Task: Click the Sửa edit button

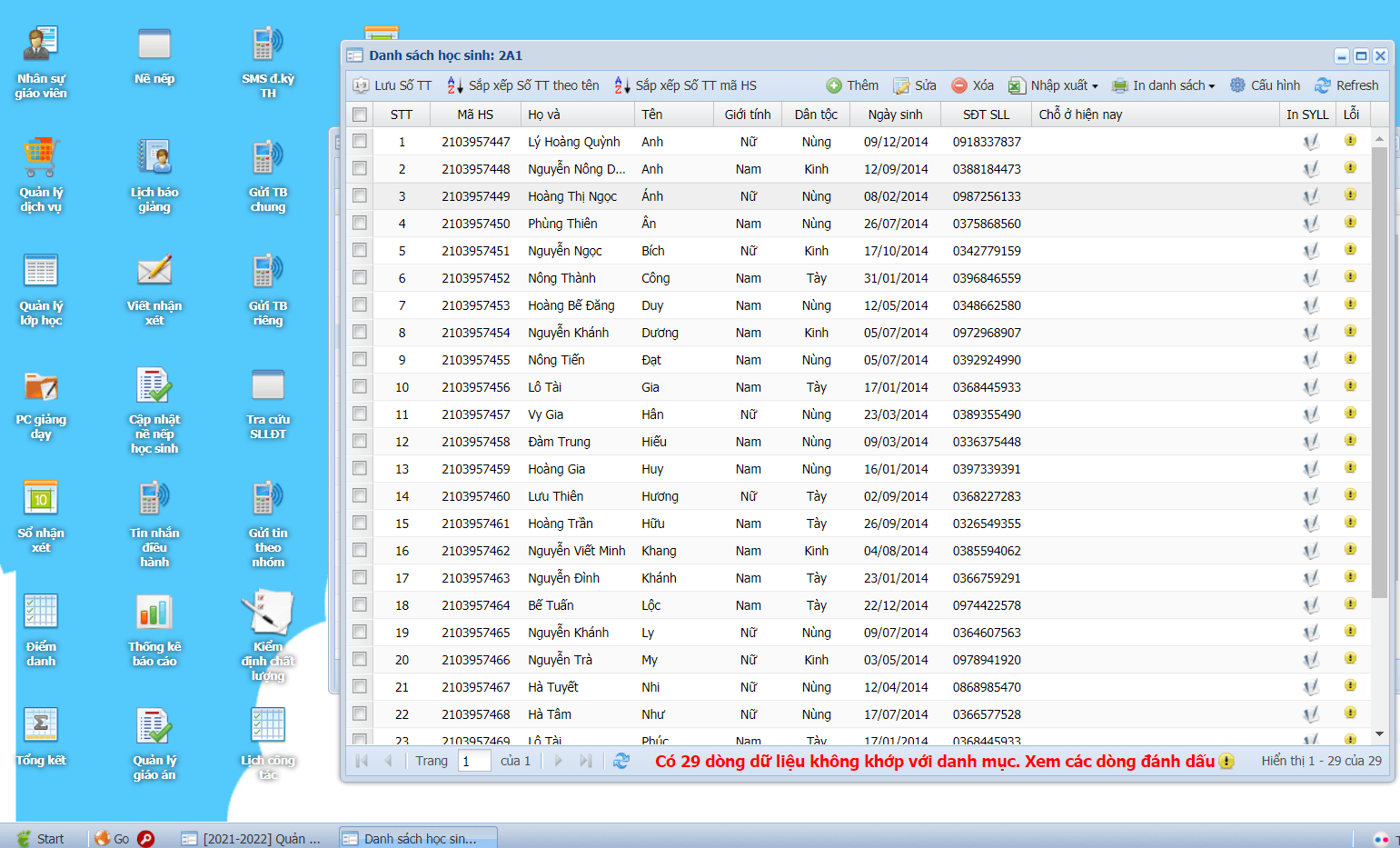Action: [915, 85]
